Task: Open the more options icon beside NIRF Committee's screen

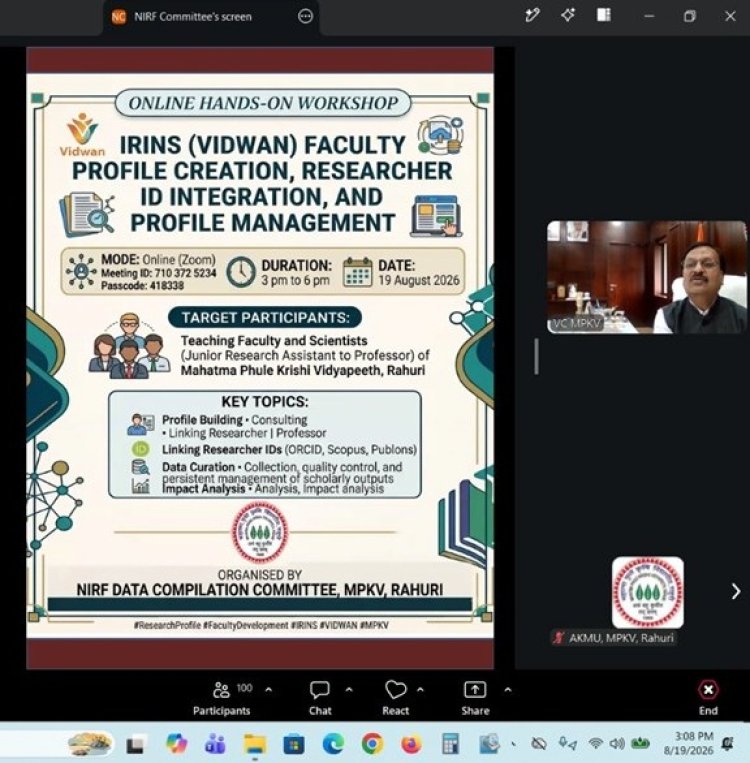Action: tap(305, 16)
